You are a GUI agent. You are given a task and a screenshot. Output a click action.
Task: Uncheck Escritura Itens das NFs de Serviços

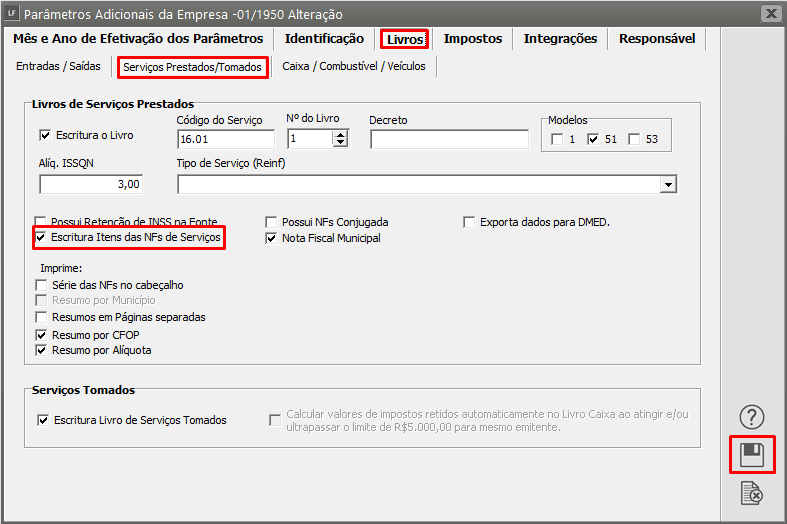point(42,238)
